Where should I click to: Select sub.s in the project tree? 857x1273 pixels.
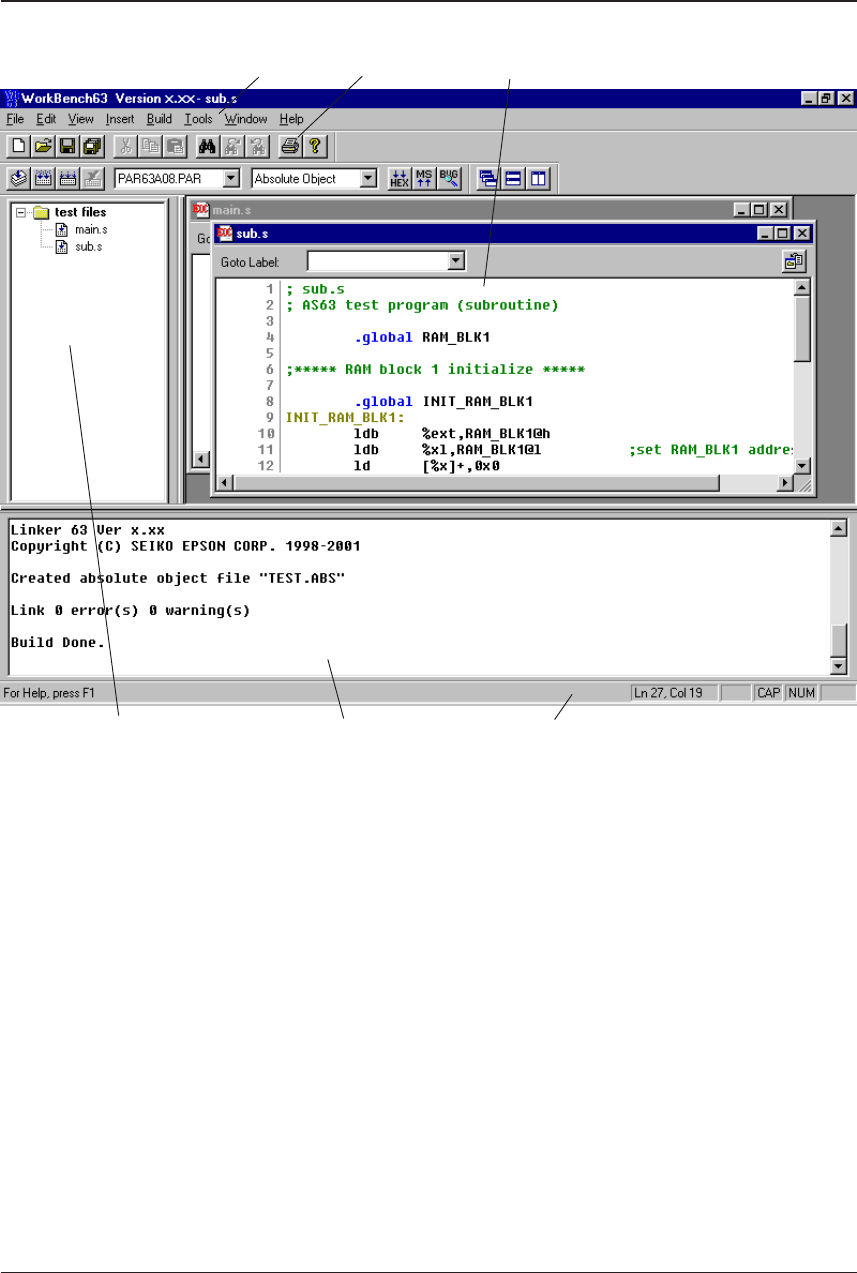click(x=88, y=246)
